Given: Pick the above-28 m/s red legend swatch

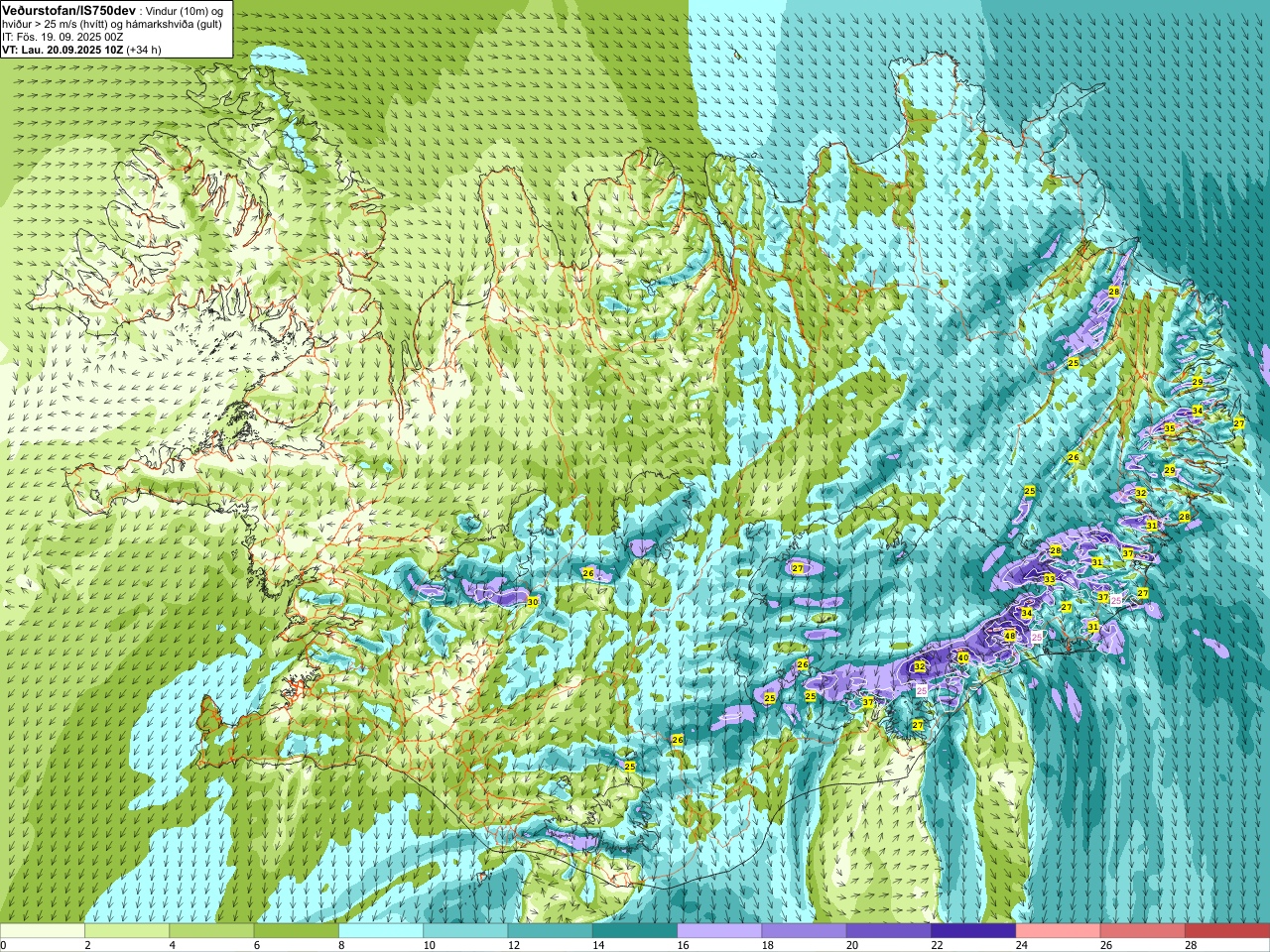Looking at the screenshot, I should click(1227, 931).
